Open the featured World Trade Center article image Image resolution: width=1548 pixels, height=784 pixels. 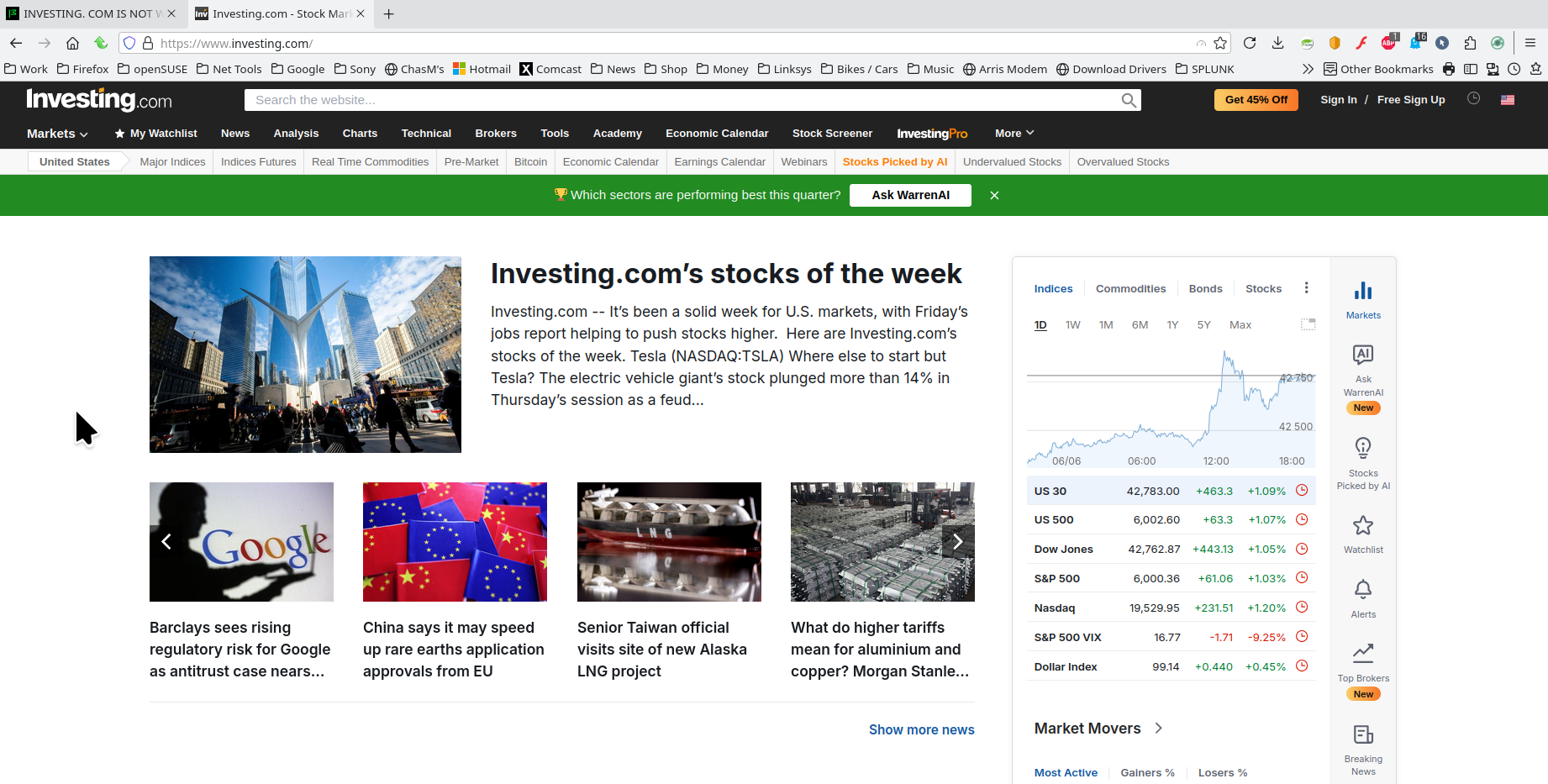pos(305,355)
